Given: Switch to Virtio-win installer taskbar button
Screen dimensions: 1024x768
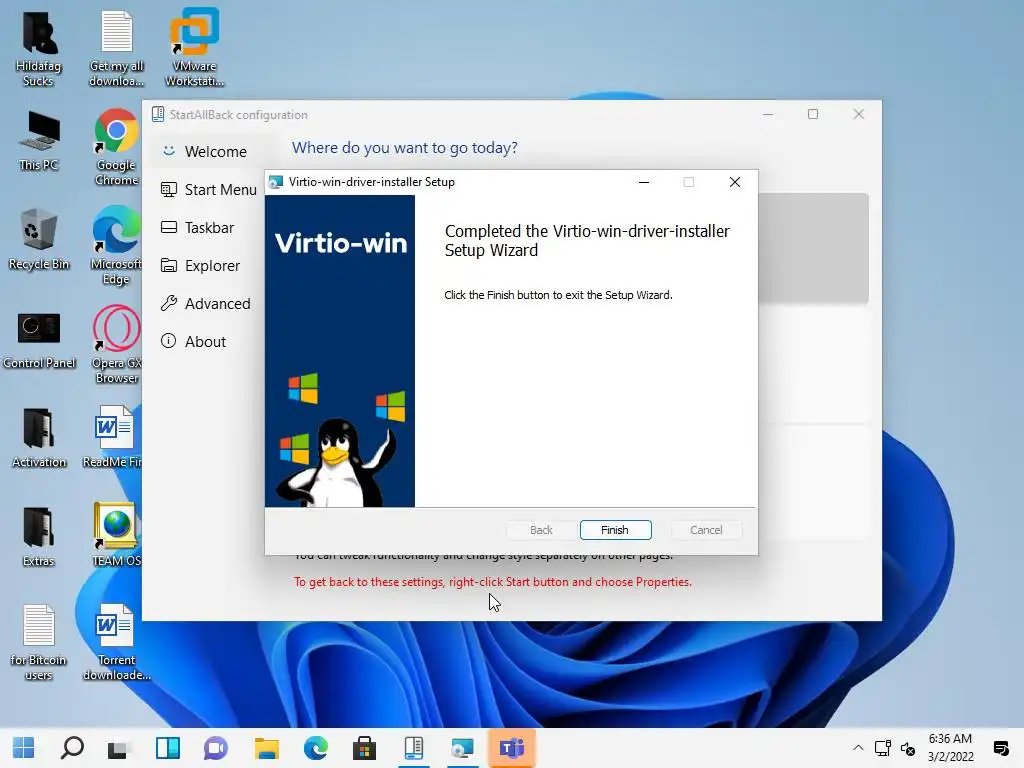Looking at the screenshot, I should click(462, 748).
